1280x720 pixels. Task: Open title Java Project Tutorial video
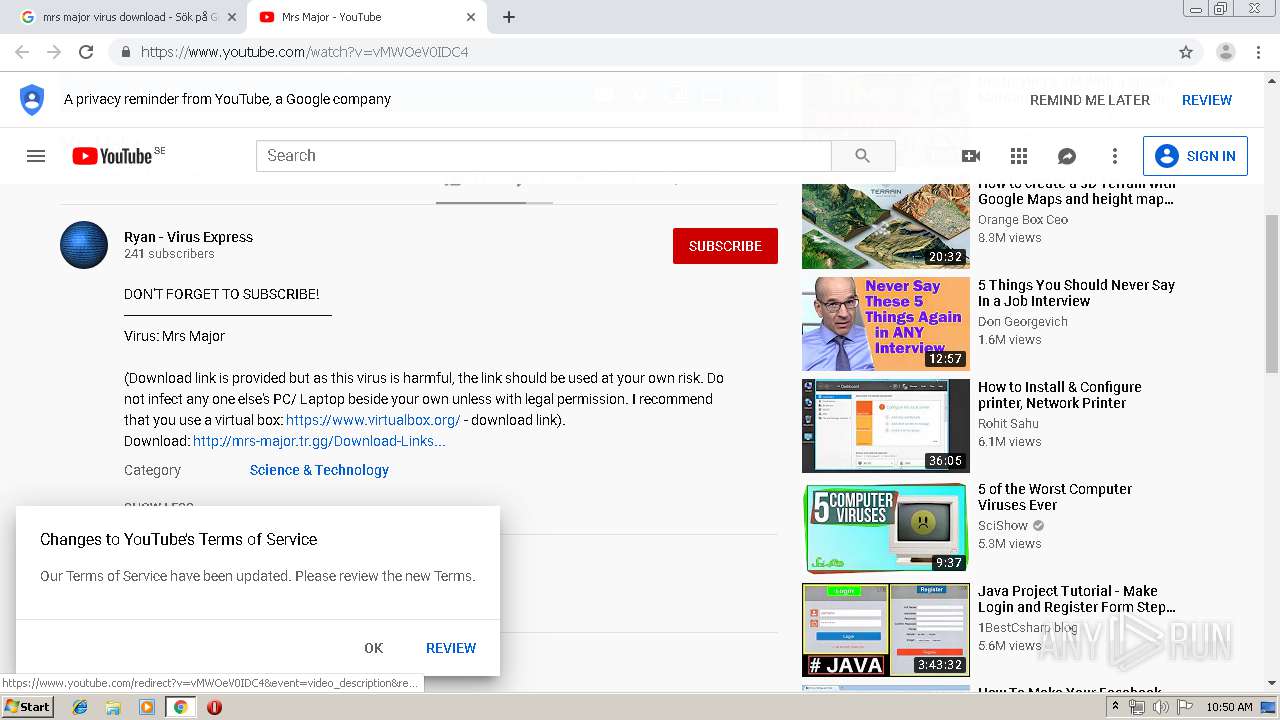click(1077, 599)
